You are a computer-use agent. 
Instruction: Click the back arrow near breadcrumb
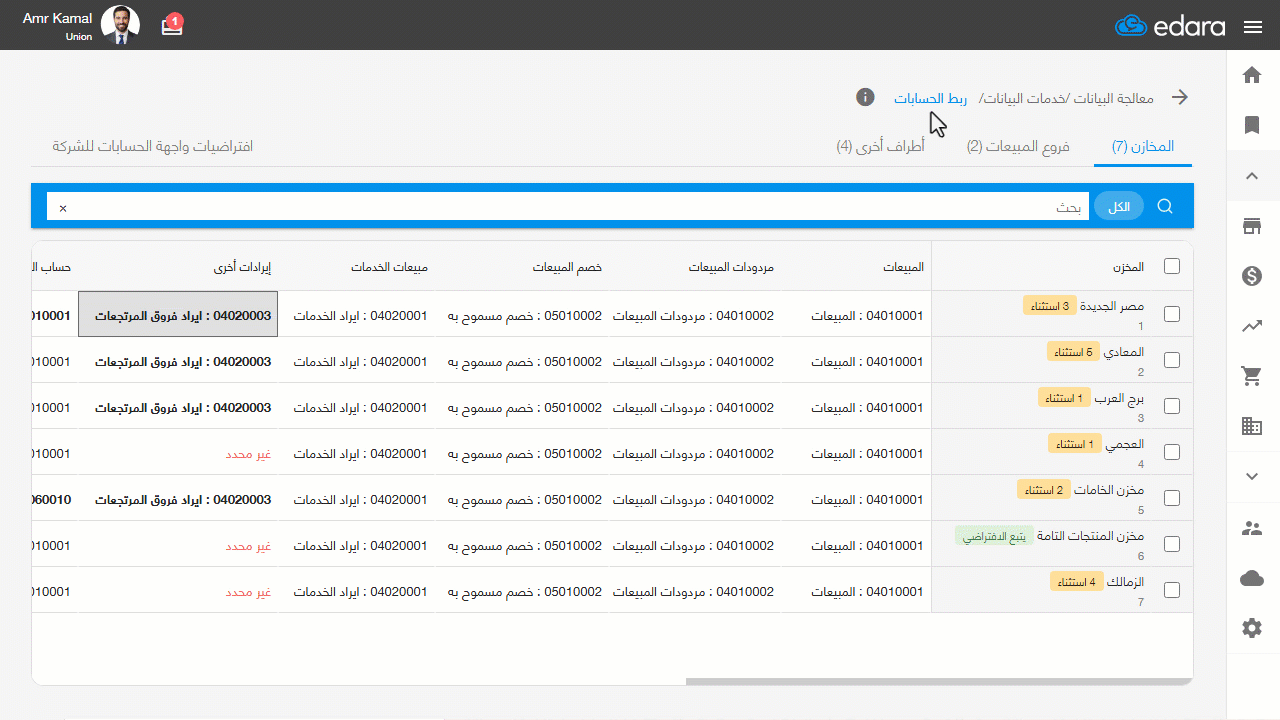pyautogui.click(x=1180, y=97)
